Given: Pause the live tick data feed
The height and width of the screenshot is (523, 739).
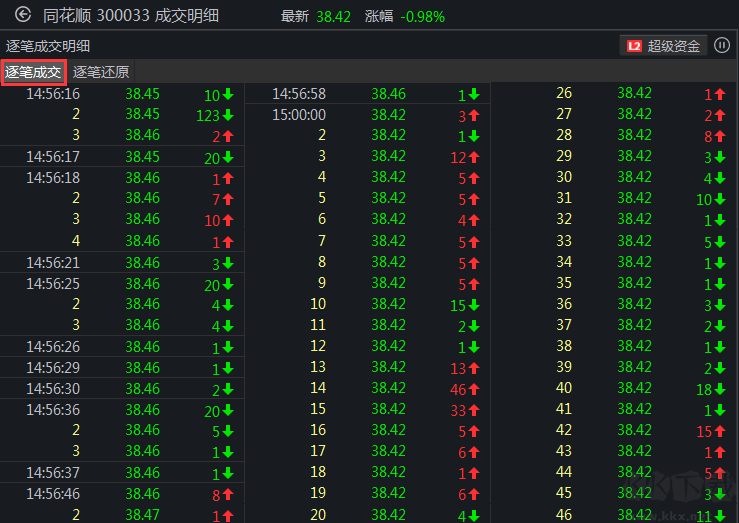Looking at the screenshot, I should (x=722, y=45).
